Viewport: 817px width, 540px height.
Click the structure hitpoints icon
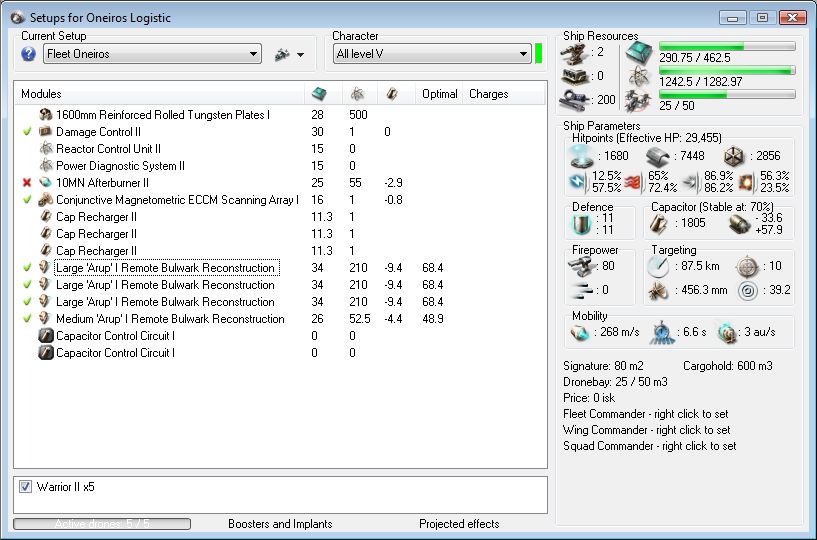tap(734, 156)
